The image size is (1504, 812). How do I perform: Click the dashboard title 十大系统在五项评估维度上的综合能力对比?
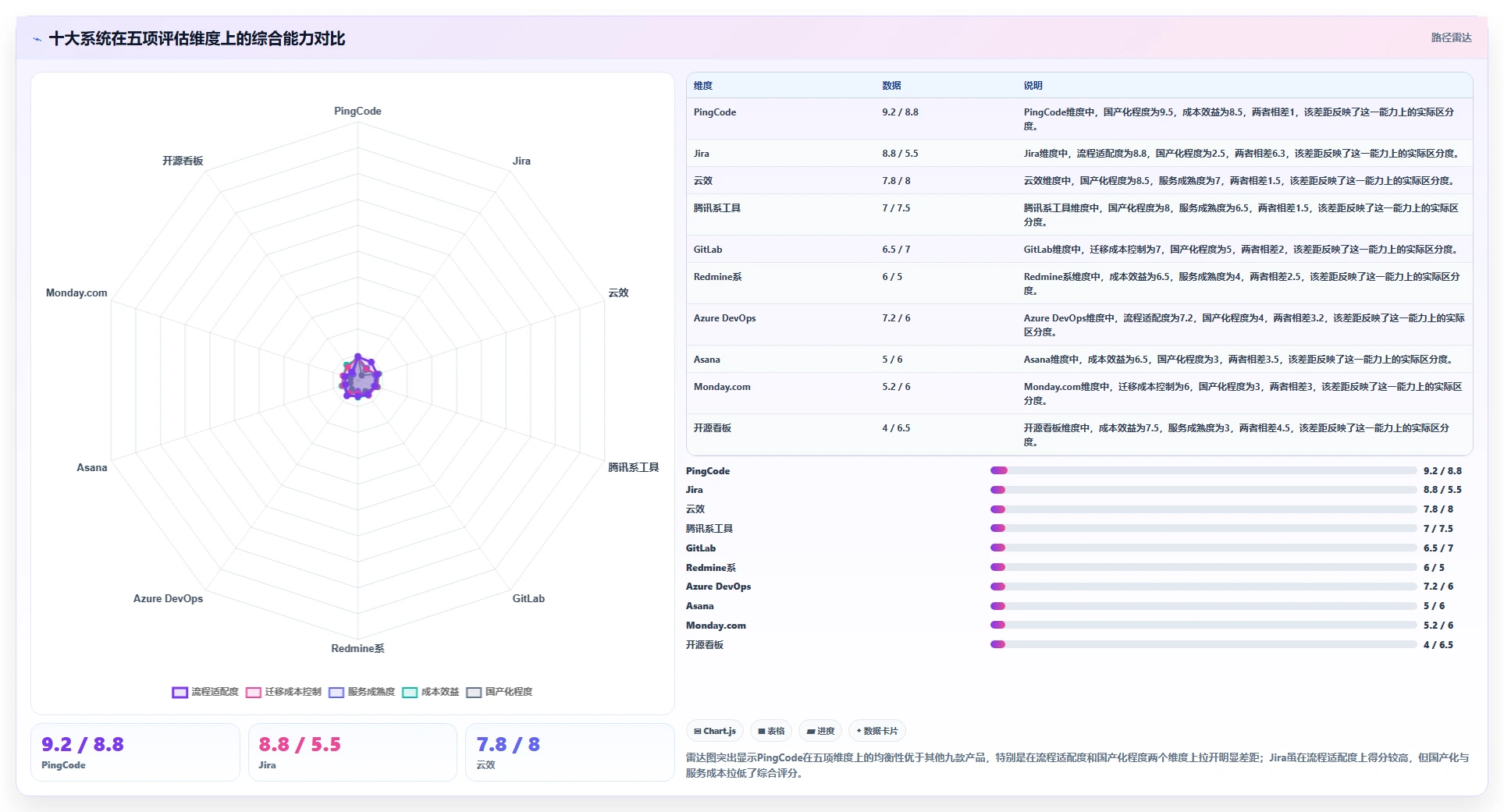click(x=197, y=39)
